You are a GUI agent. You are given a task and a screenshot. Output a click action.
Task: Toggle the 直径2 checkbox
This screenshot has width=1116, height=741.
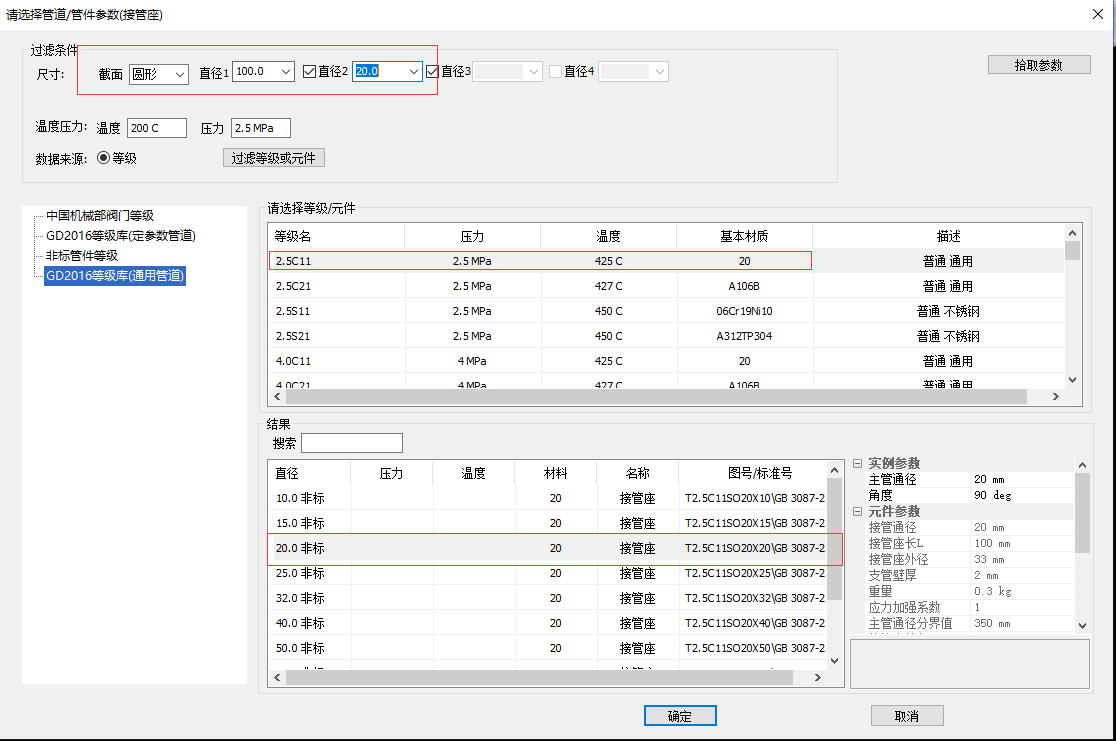(310, 72)
